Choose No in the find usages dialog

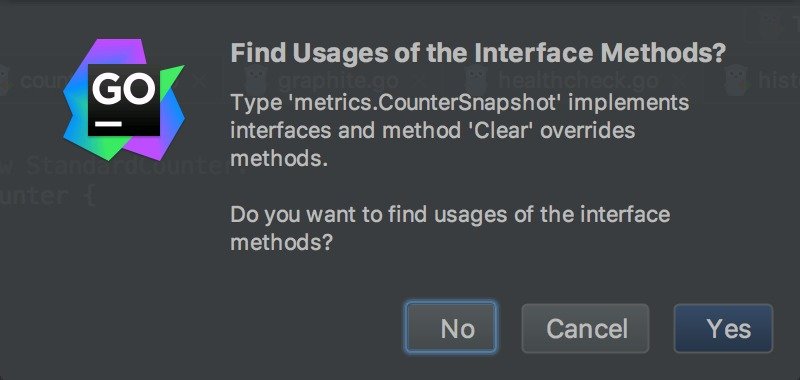451,327
